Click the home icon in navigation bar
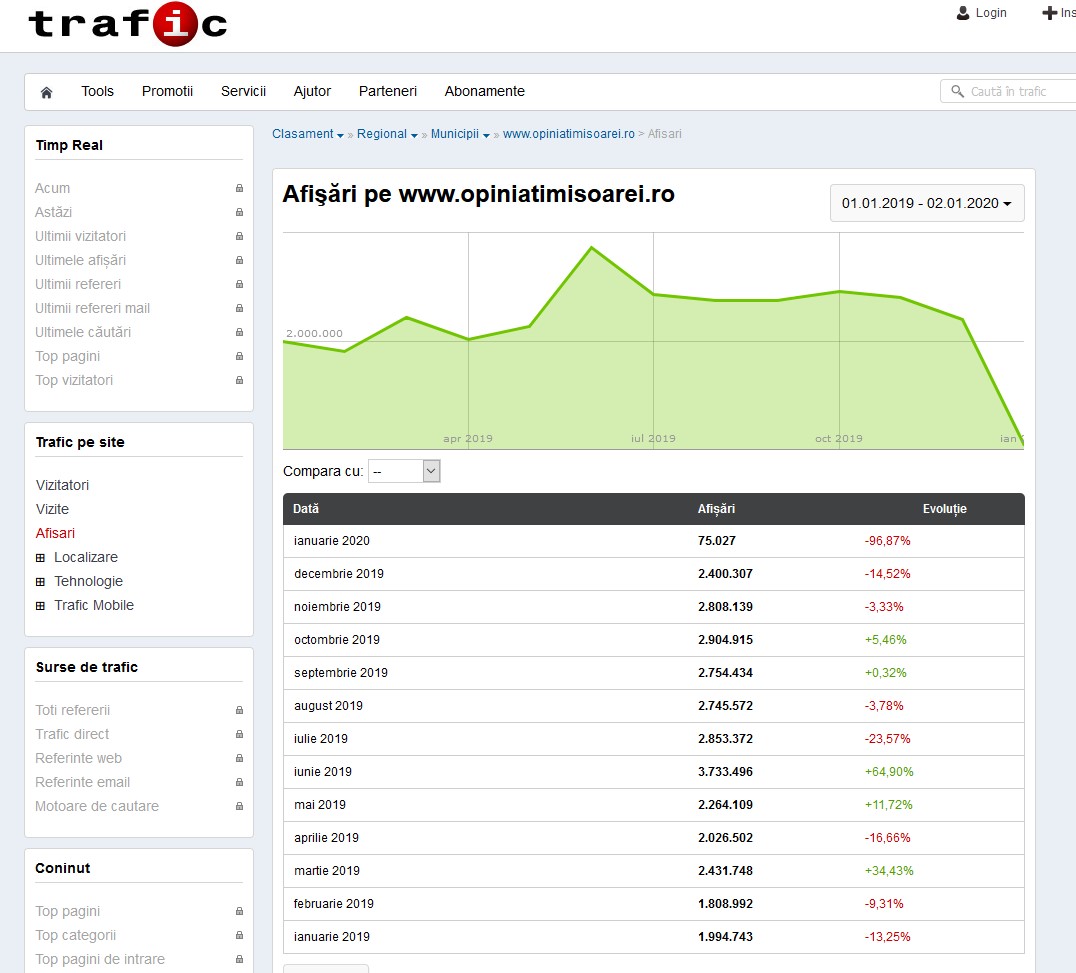The width and height of the screenshot is (1076, 973). point(46,92)
